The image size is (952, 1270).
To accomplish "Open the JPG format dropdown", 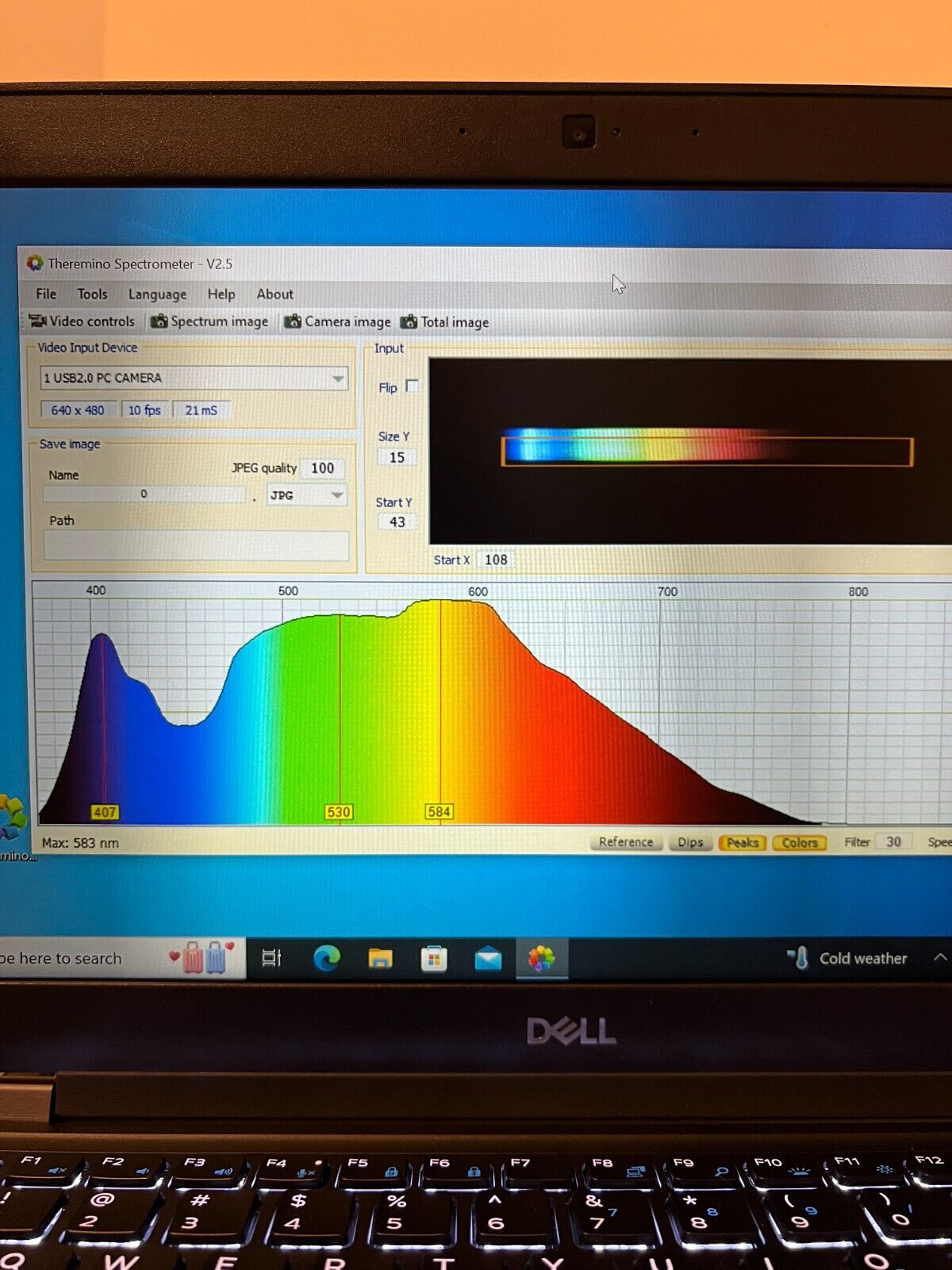I will click(x=337, y=495).
